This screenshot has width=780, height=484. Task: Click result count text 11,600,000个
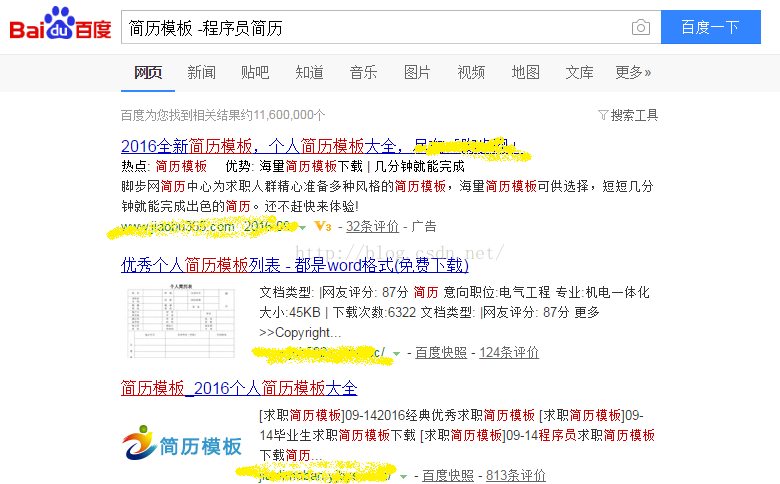[x=289, y=115]
